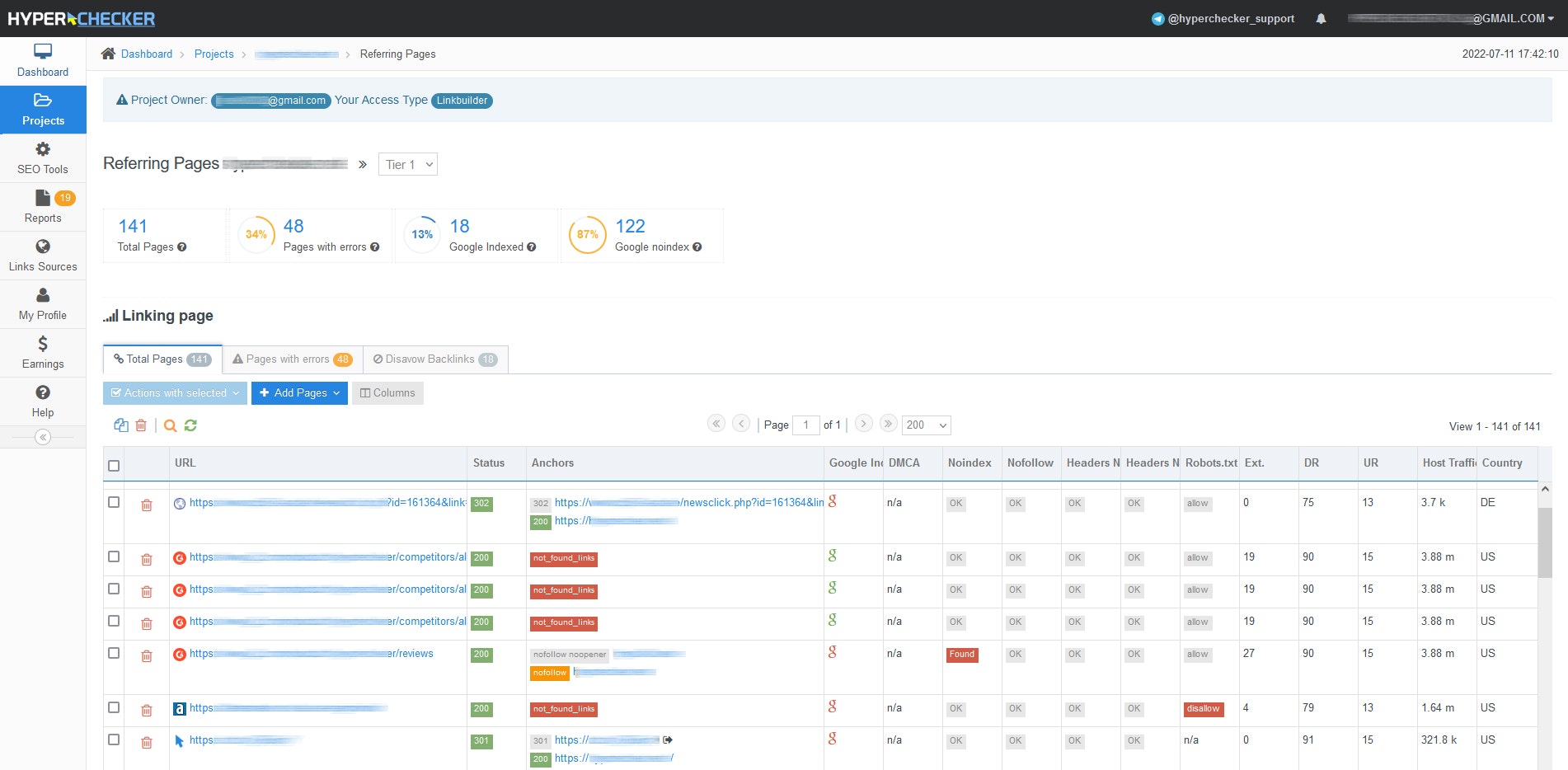Delete the first row using its trash icon
Viewport: 1568px width, 770px height.
coord(147,505)
